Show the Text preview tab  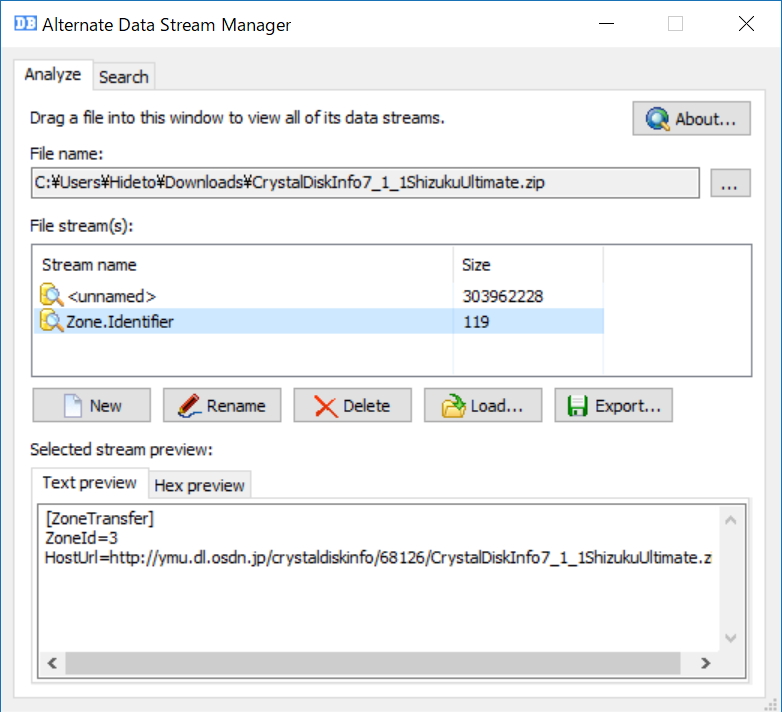tap(90, 482)
